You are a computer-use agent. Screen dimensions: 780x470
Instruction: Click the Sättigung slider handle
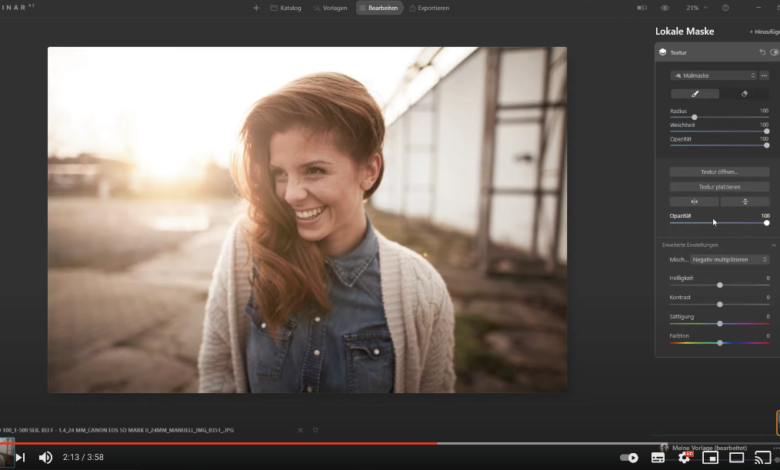pyautogui.click(x=719, y=323)
